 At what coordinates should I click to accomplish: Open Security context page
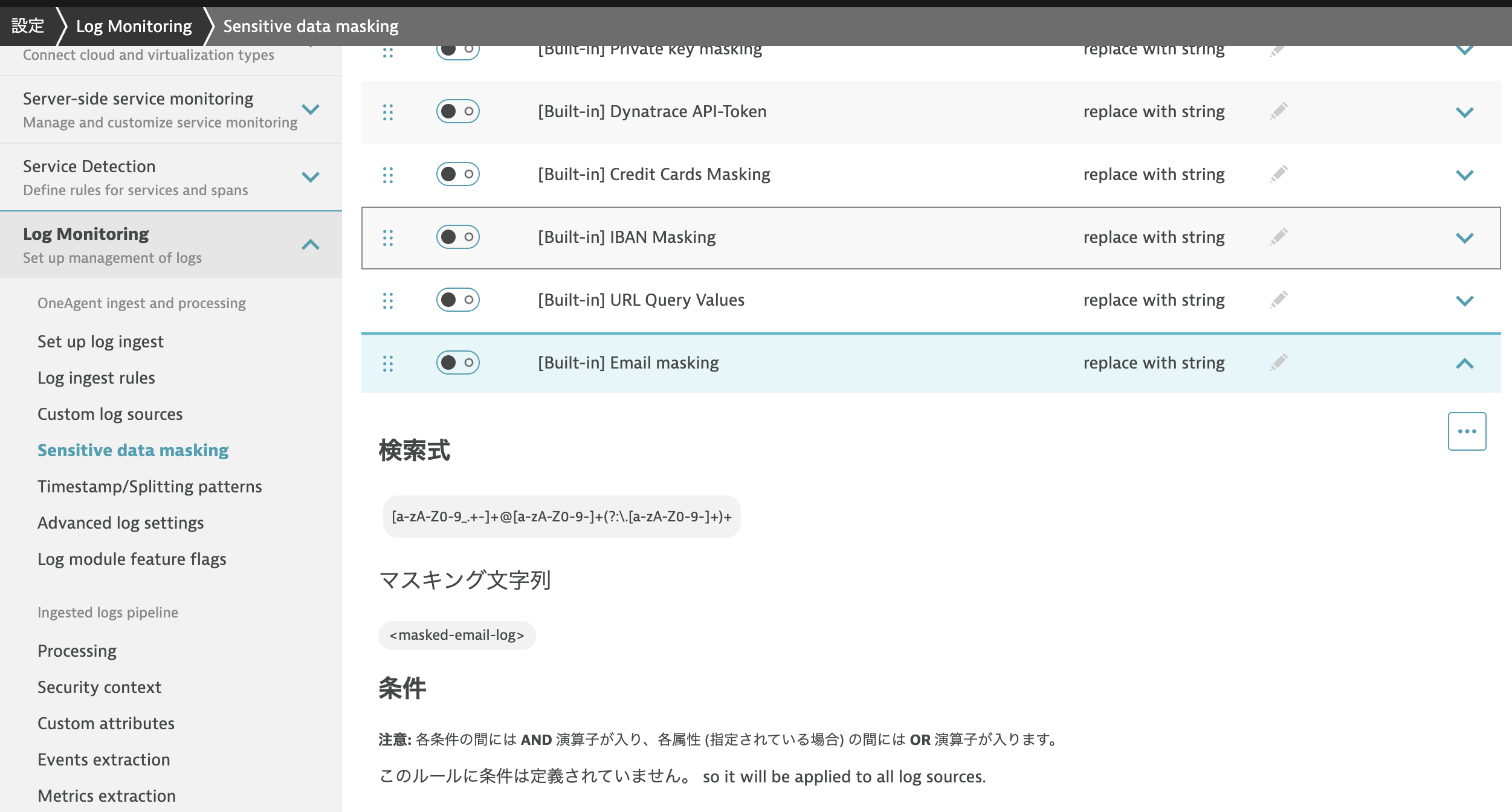coord(99,687)
